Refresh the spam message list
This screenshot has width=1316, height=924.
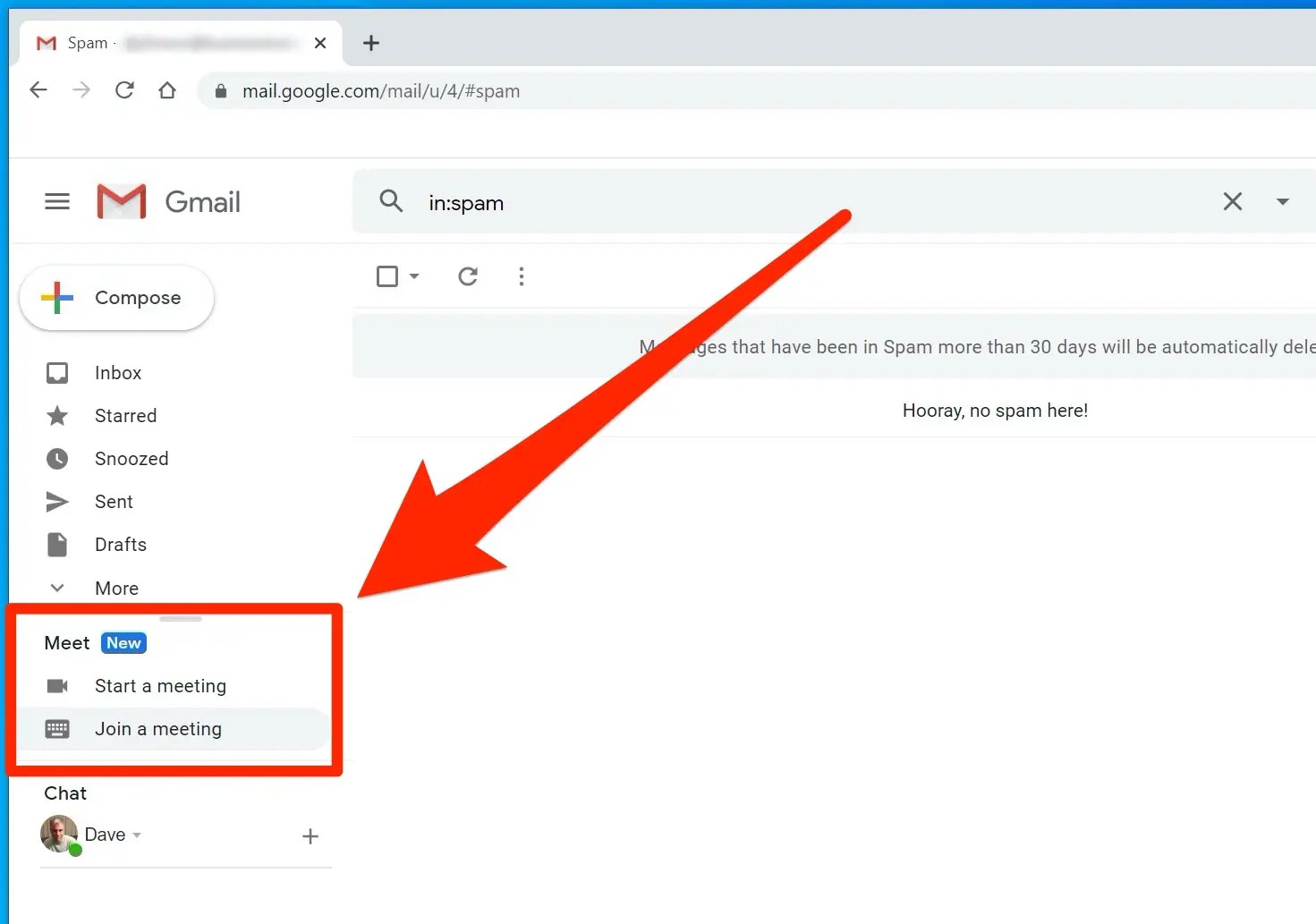(x=468, y=276)
